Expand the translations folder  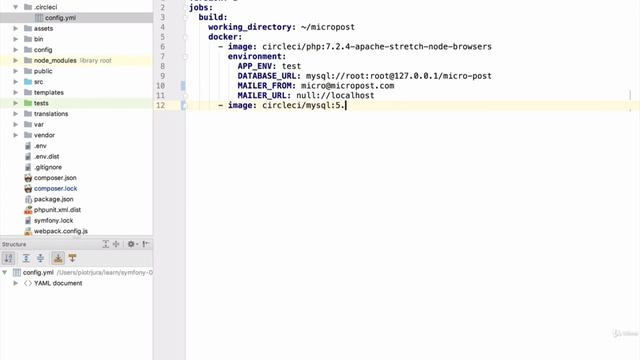point(16,113)
